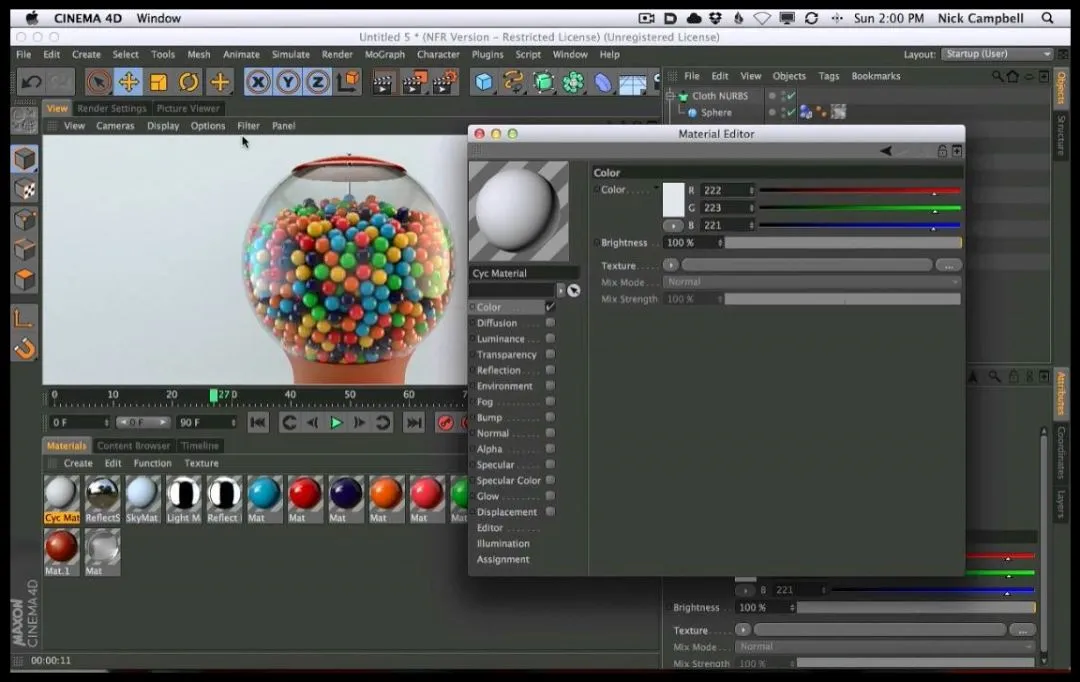Toggle the X axis lock
The image size is (1080, 682).
(258, 83)
